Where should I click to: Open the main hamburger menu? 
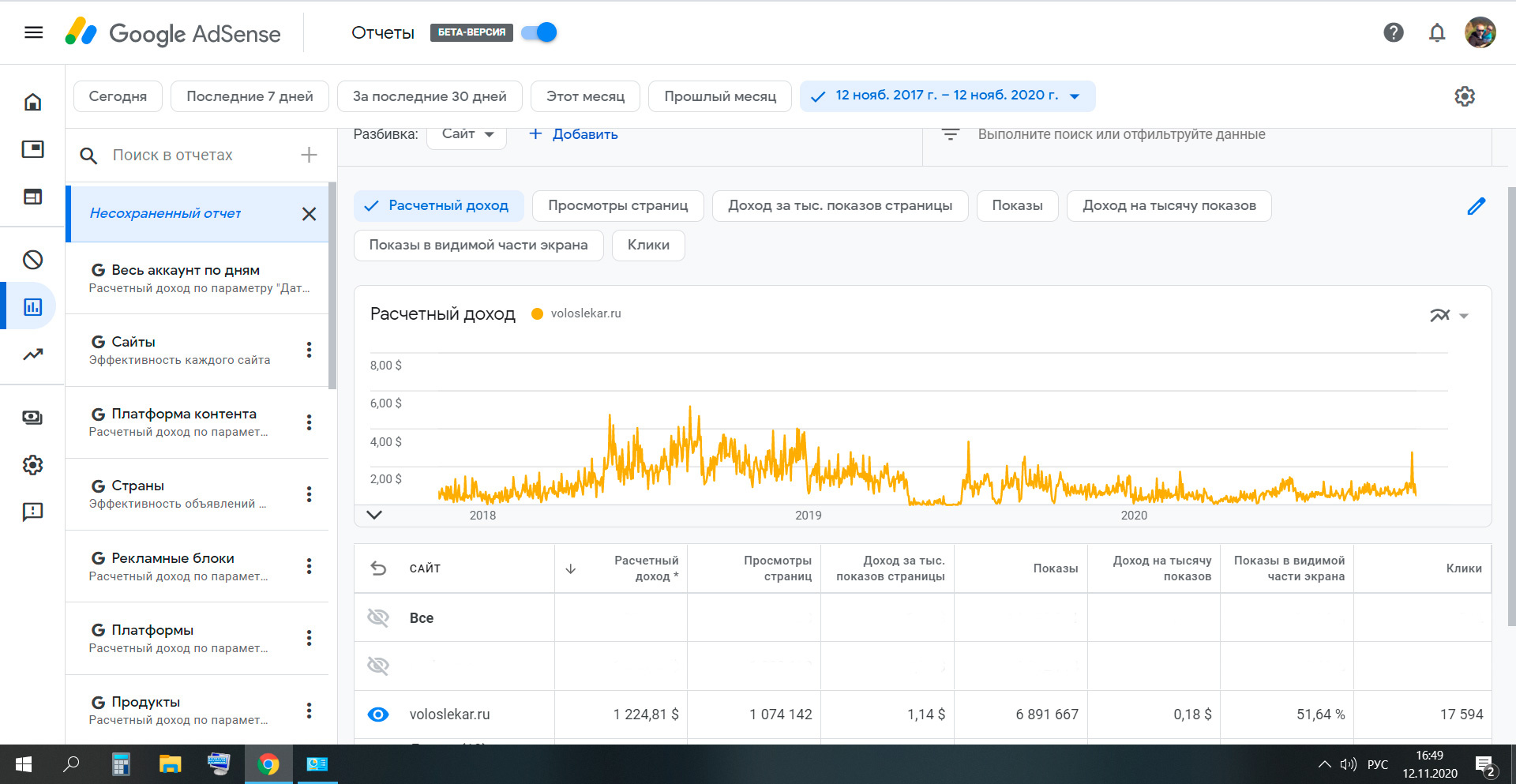(33, 32)
